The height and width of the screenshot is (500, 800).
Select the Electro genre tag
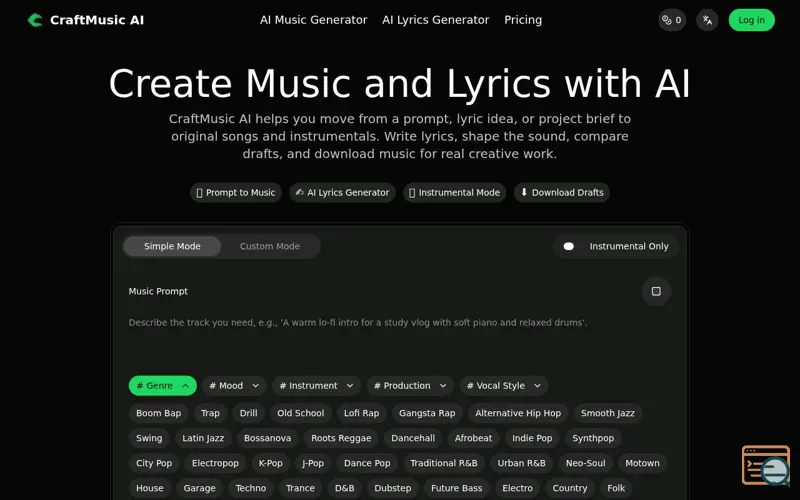517,488
